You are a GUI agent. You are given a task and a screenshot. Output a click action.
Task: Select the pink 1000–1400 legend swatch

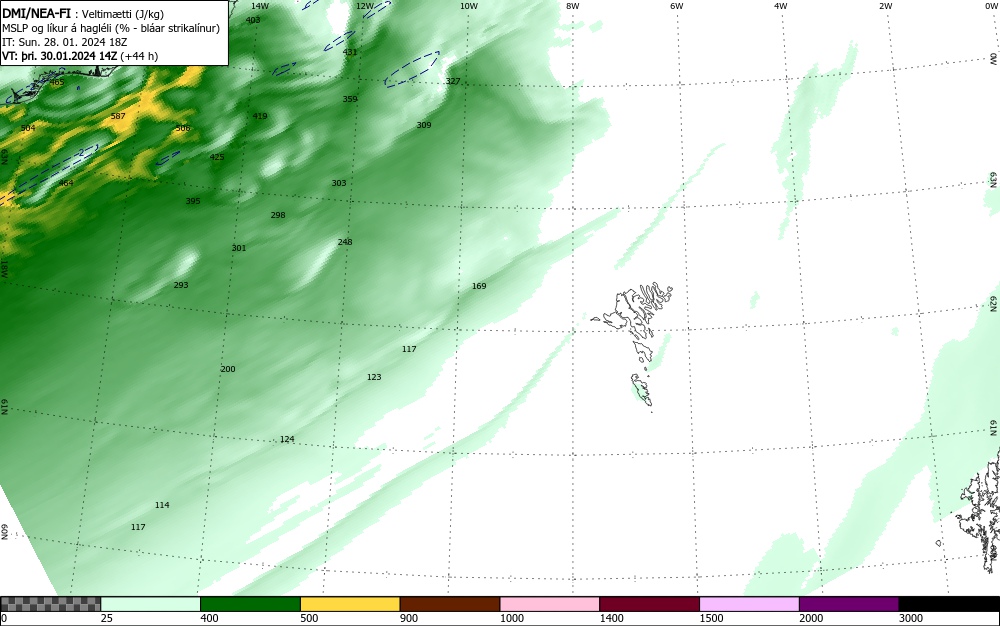click(x=550, y=604)
